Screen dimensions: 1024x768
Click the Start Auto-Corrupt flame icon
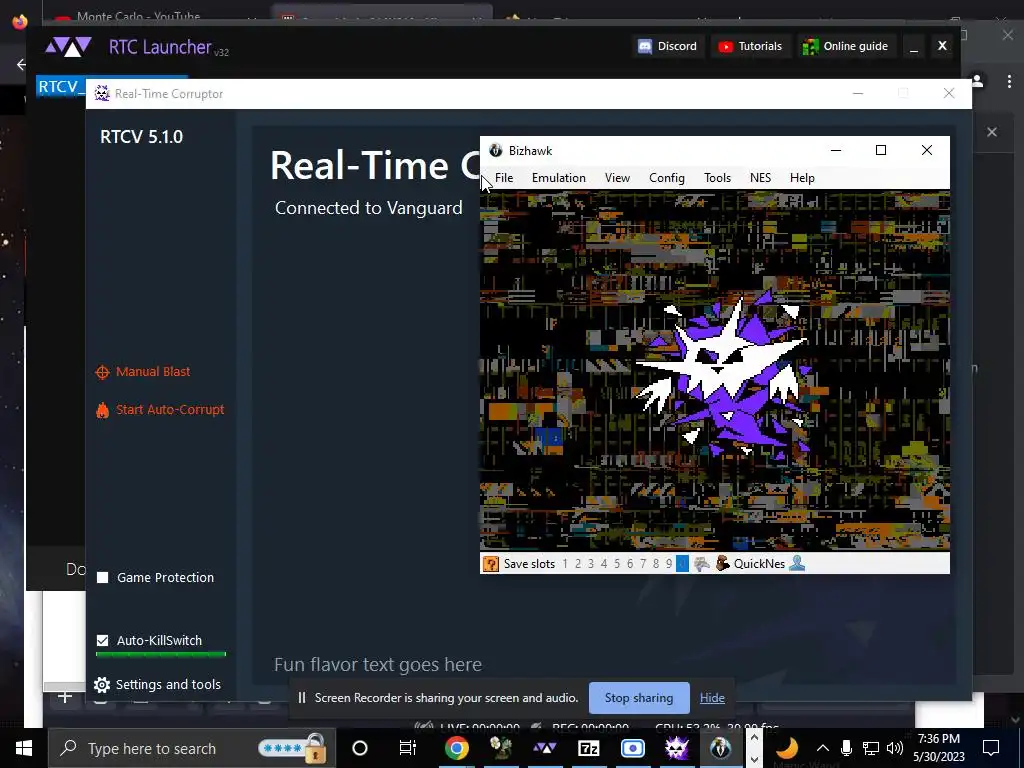point(102,410)
